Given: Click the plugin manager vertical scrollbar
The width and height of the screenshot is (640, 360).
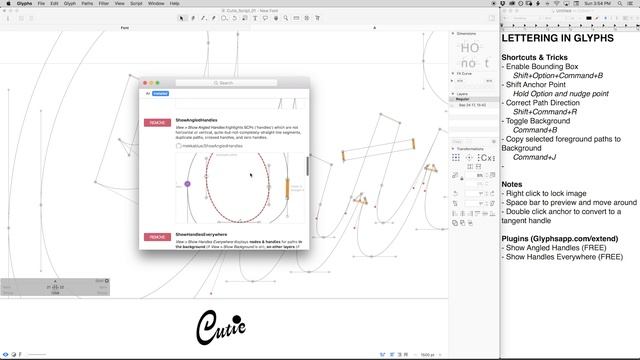Looking at the screenshot, I should tap(307, 165).
